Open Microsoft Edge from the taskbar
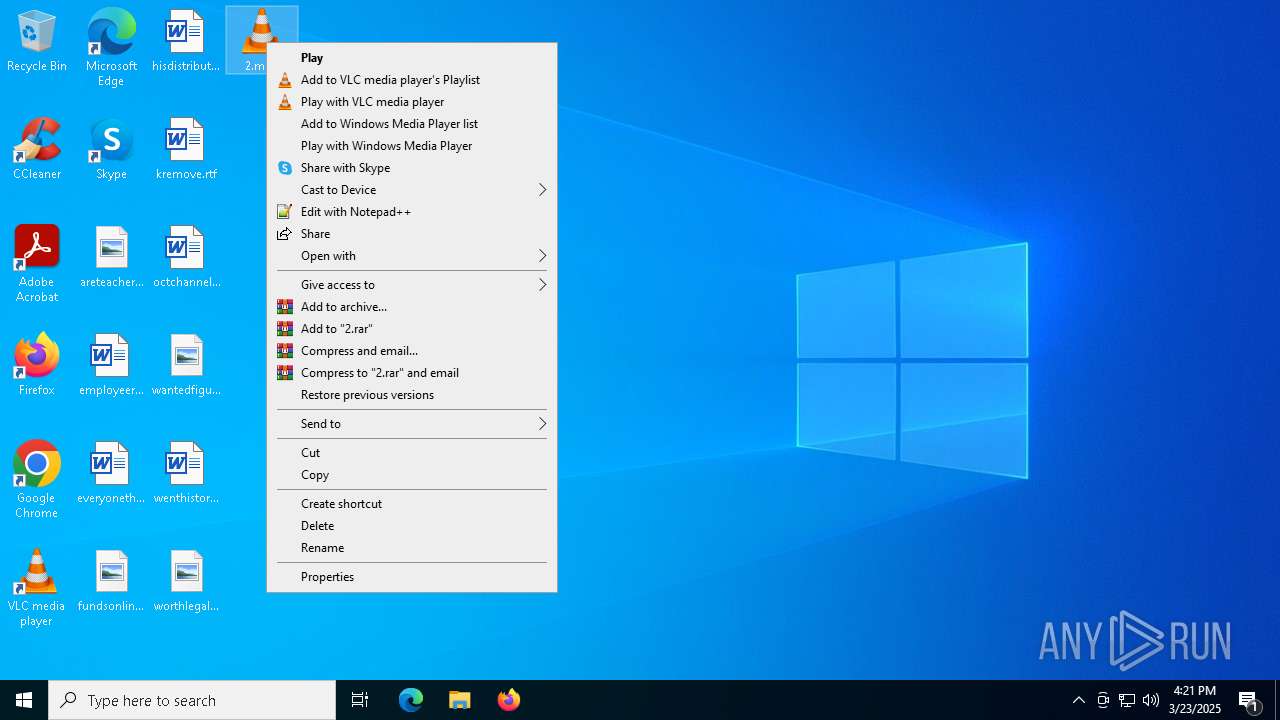 [x=411, y=700]
